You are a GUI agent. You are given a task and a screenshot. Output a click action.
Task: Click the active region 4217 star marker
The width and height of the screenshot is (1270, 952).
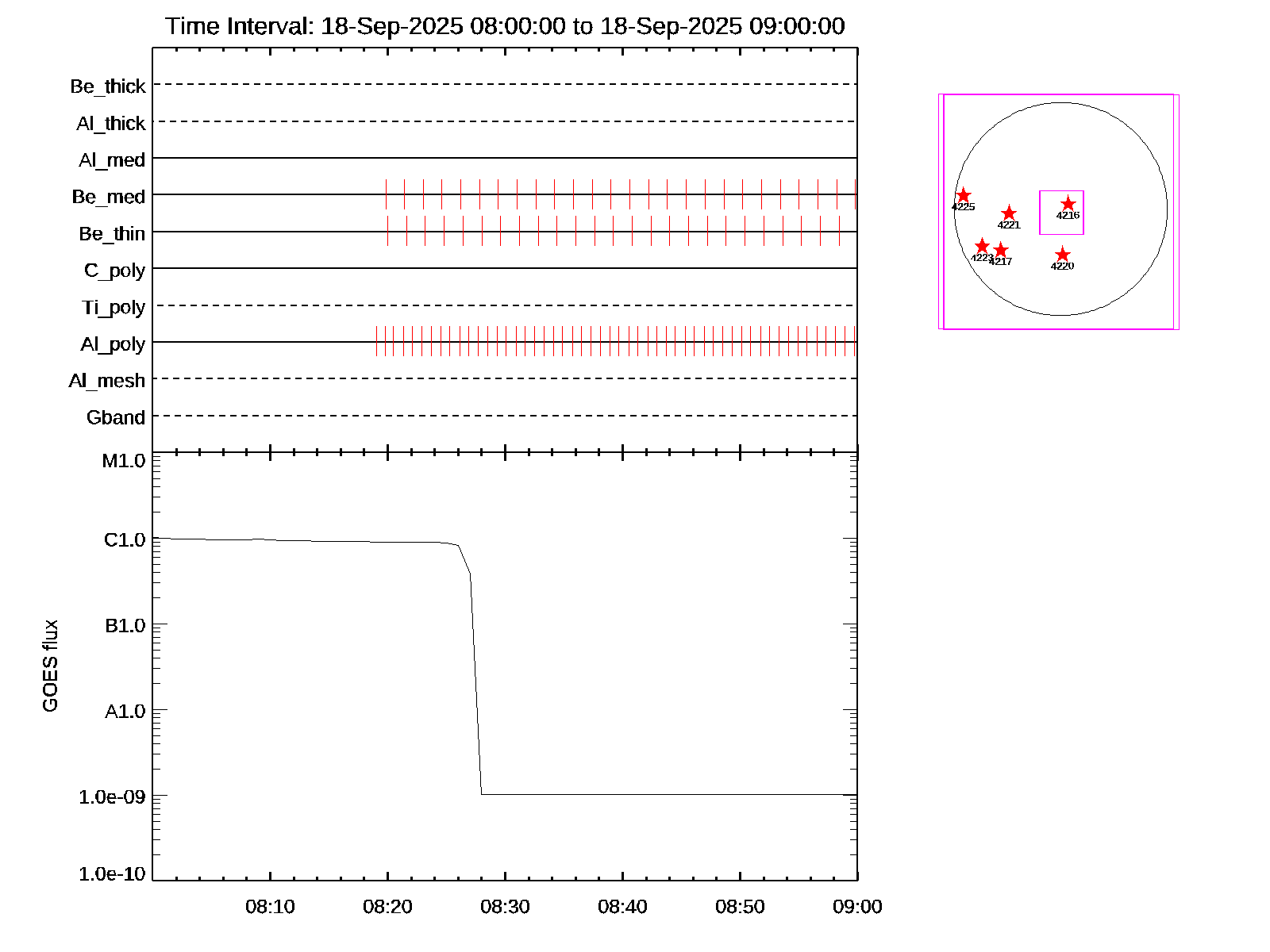coord(1001,251)
